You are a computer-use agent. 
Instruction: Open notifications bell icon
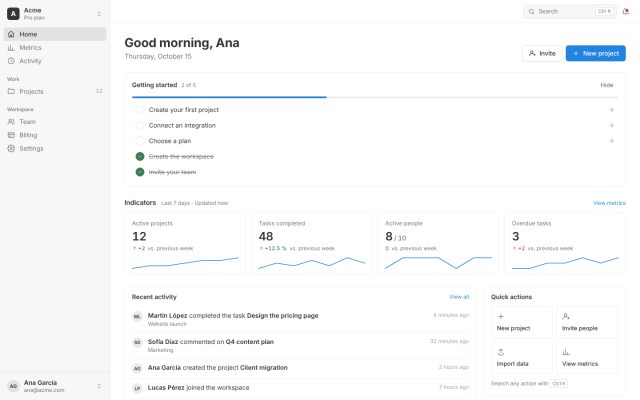(625, 11)
